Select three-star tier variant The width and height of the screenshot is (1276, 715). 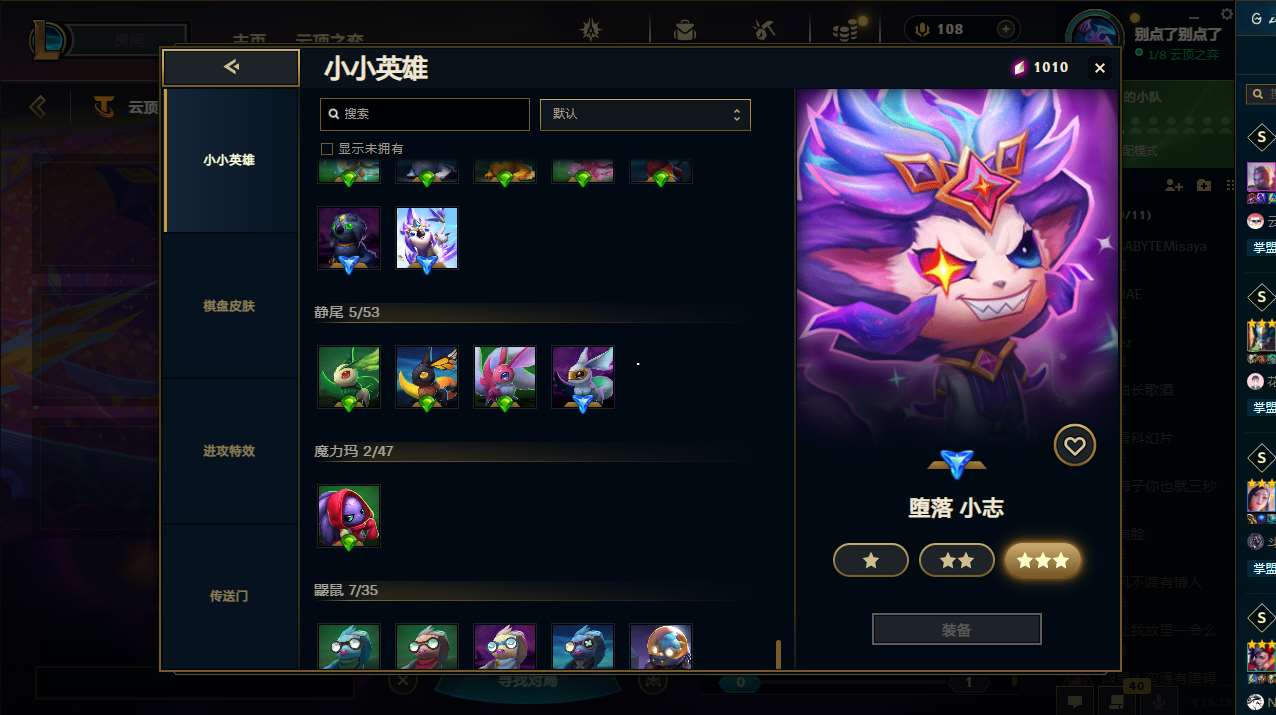coord(1043,561)
